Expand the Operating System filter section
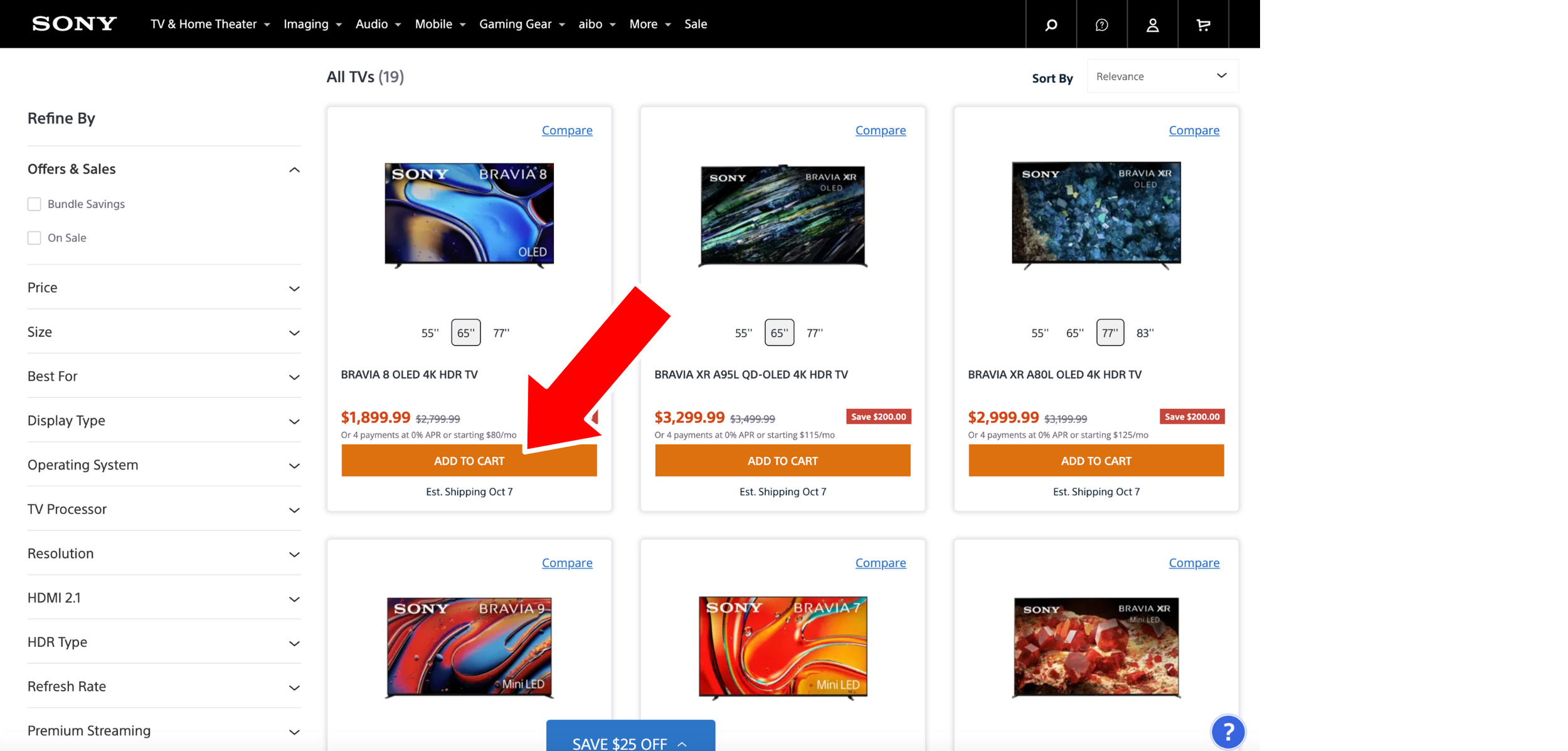The image size is (1568, 751). 164,465
